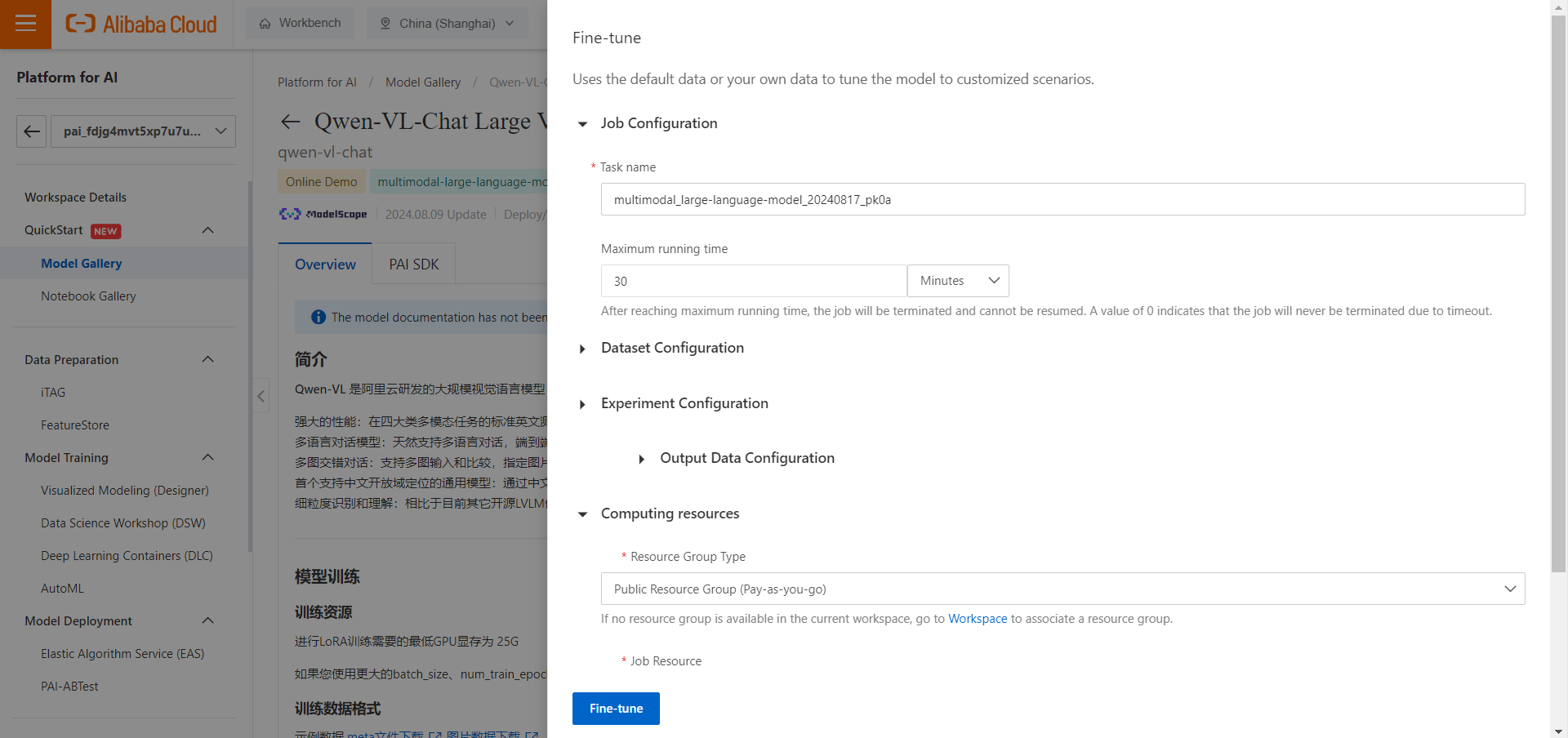Click the Online Demo tag
Image resolution: width=1568 pixels, height=738 pixels.
pyautogui.click(x=321, y=182)
